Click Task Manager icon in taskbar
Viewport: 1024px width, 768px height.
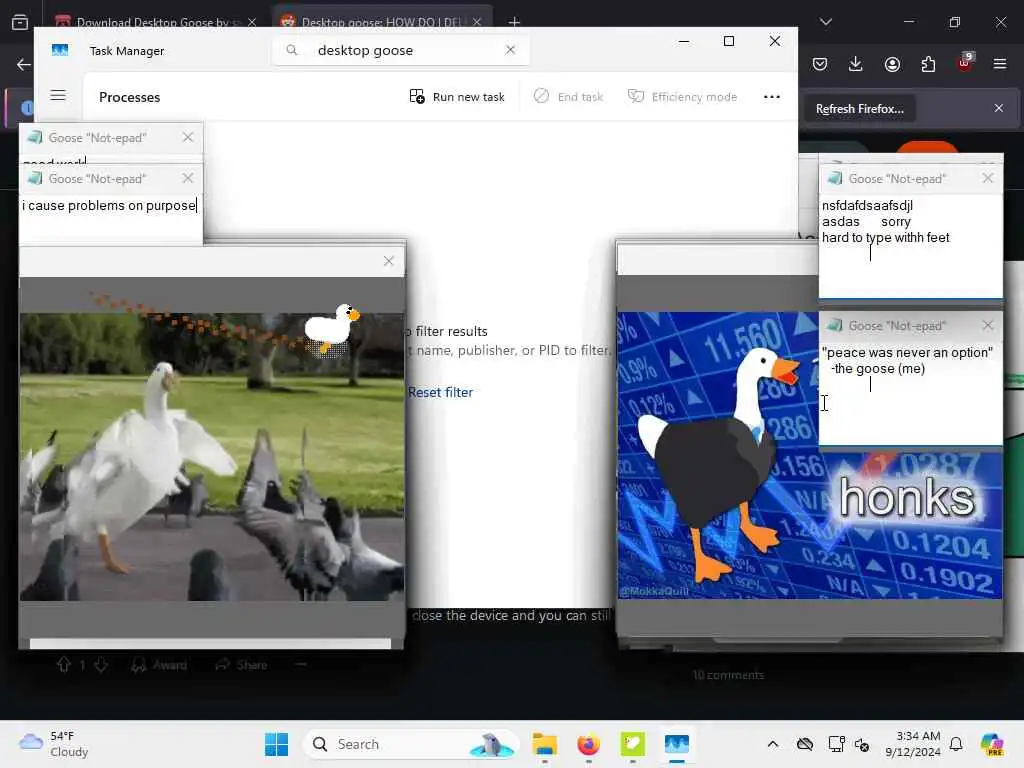click(677, 744)
